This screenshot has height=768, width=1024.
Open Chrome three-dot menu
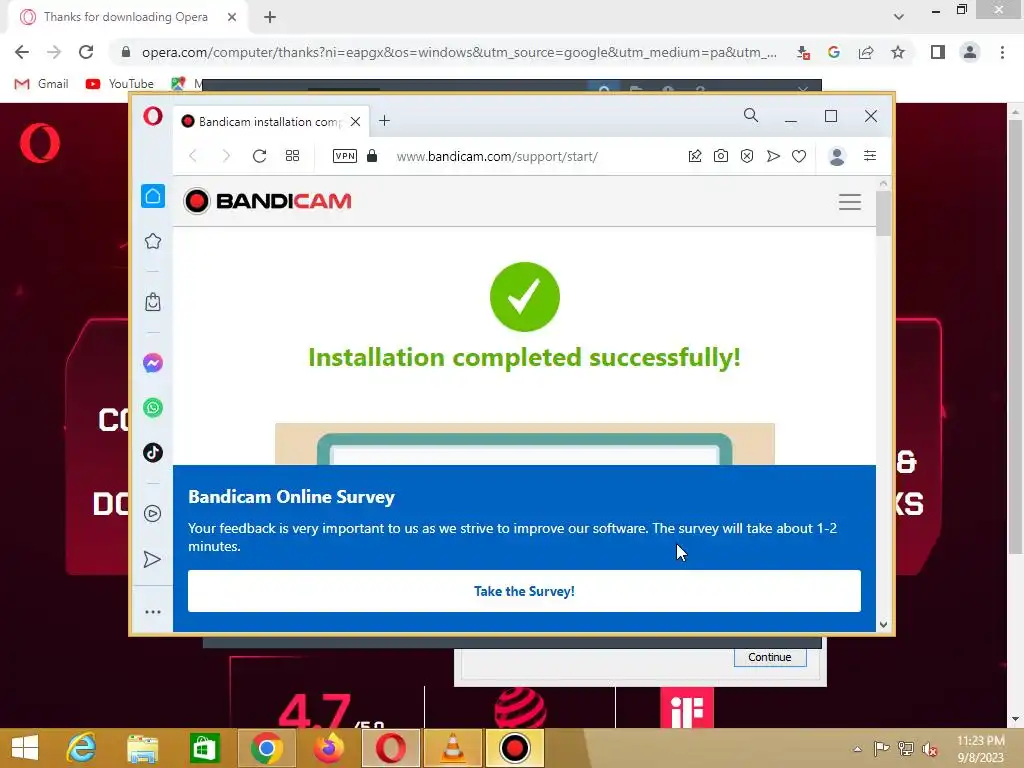point(1002,52)
